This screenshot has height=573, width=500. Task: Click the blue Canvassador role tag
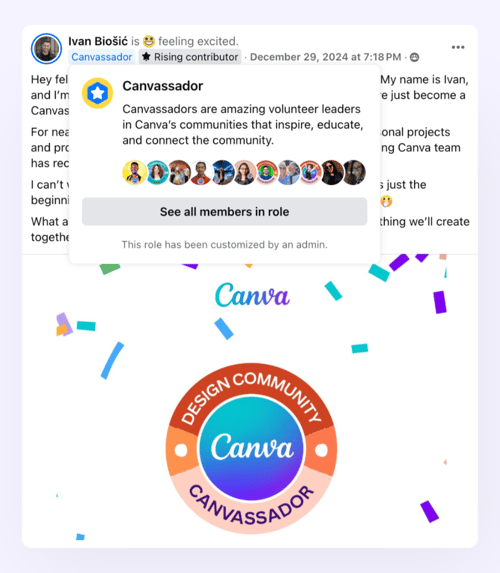[102, 57]
